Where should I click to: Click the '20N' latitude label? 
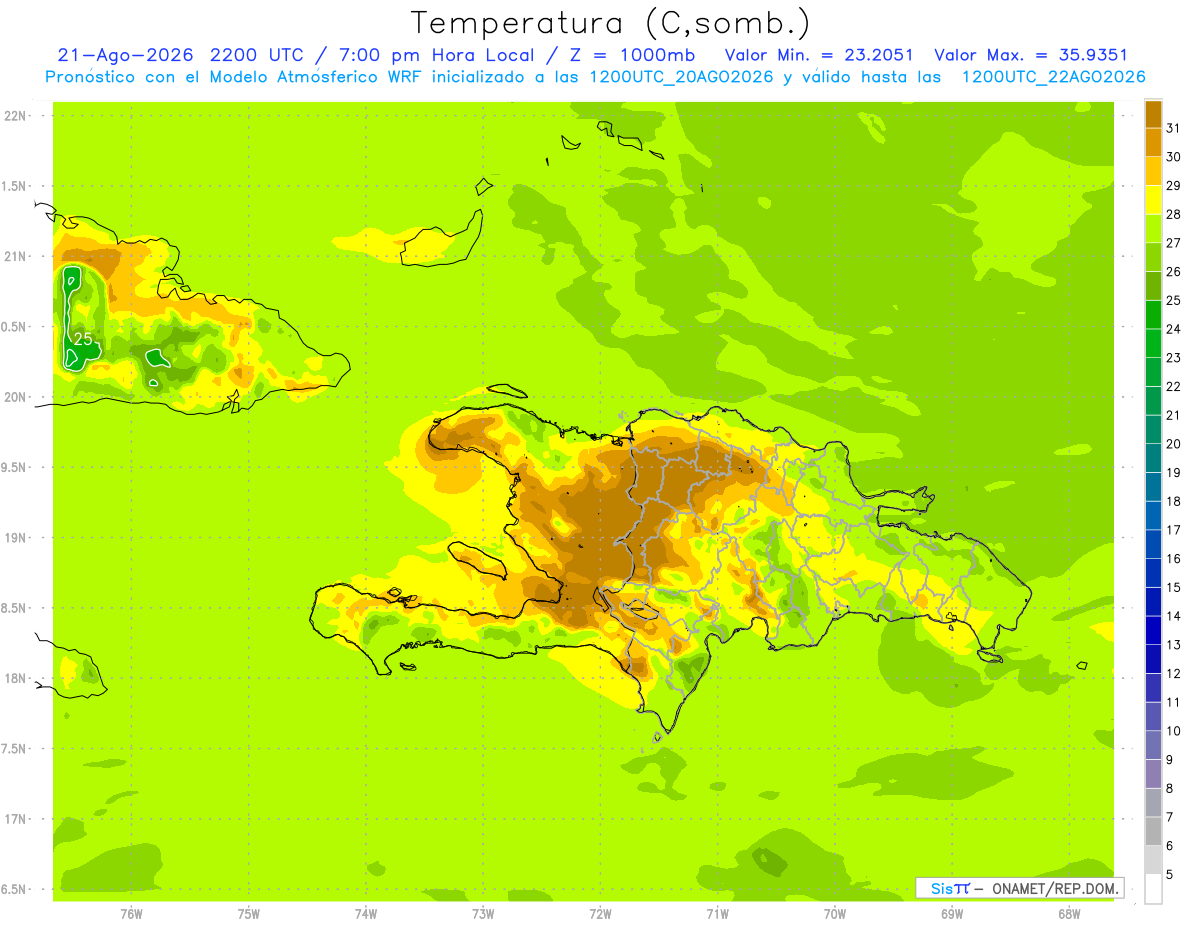click(17, 397)
